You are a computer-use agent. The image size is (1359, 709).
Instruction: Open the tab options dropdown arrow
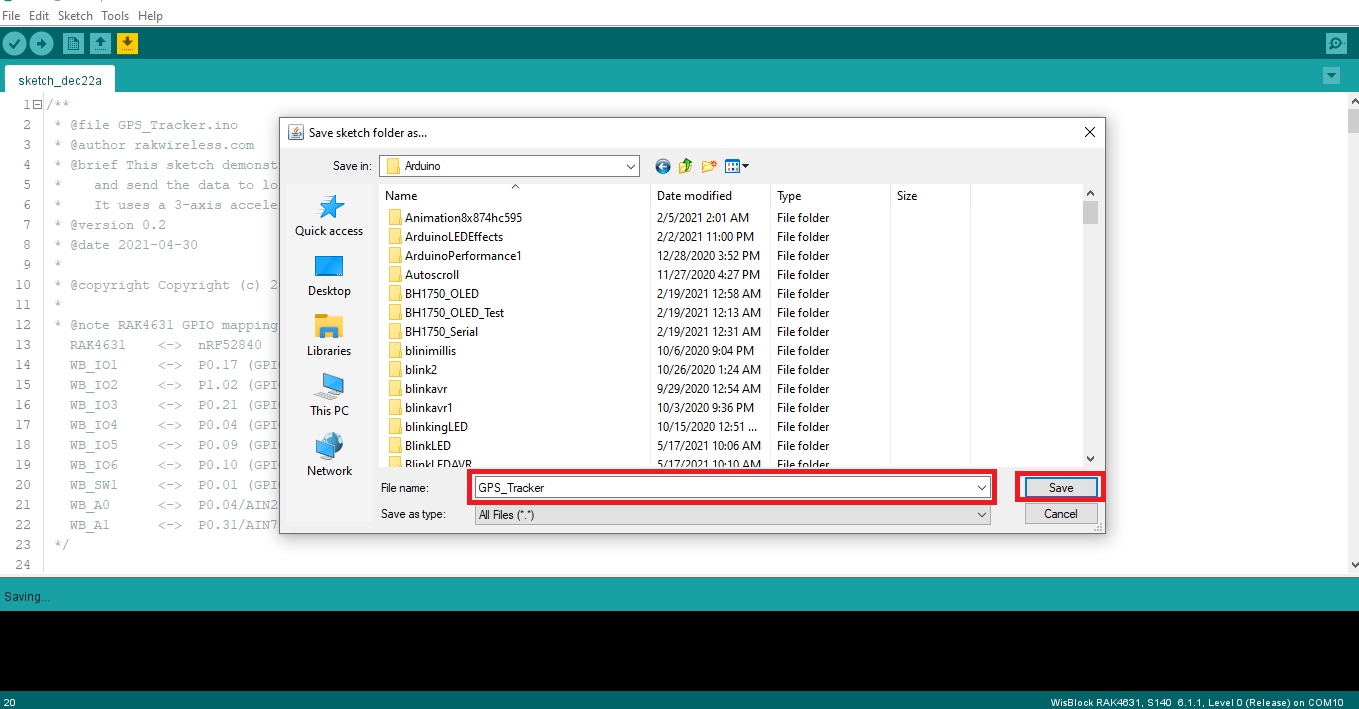click(x=1330, y=76)
